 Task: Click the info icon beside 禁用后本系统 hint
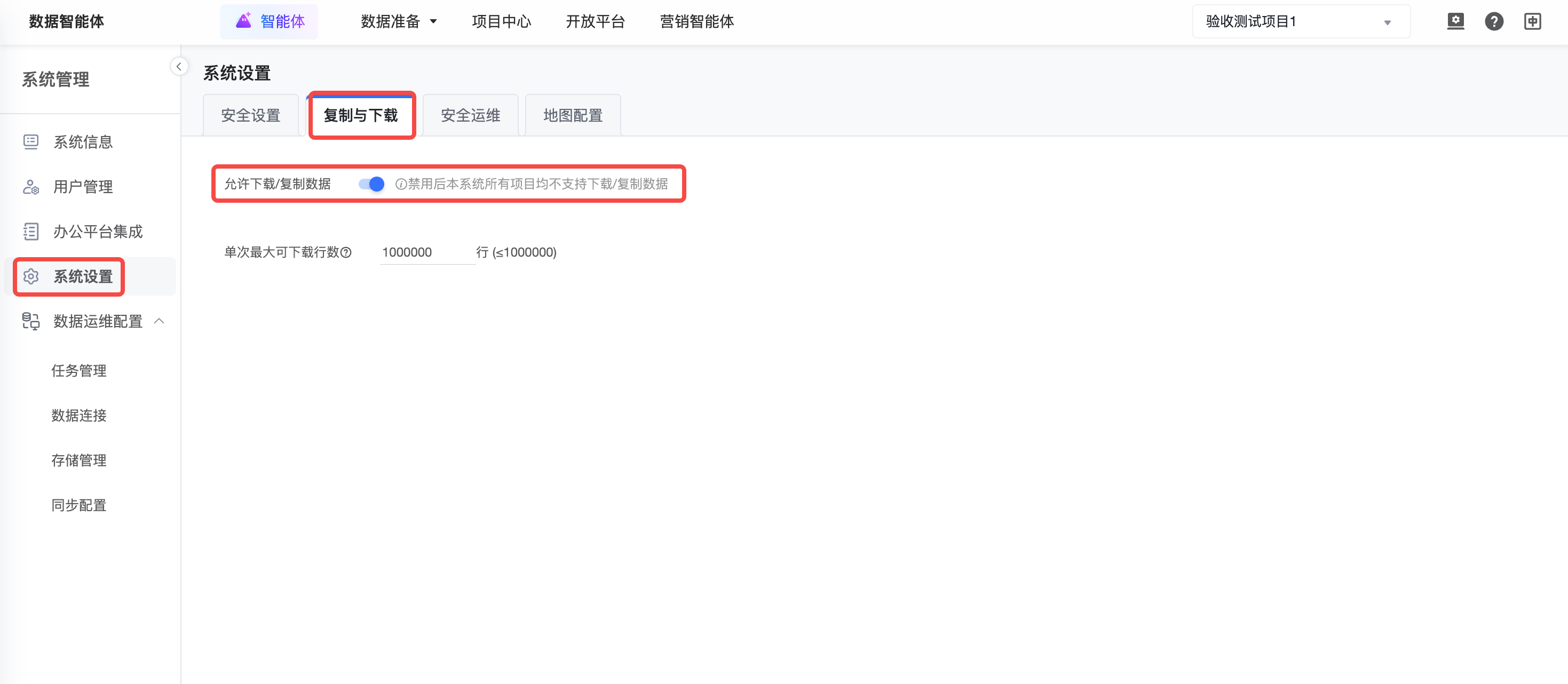click(400, 184)
